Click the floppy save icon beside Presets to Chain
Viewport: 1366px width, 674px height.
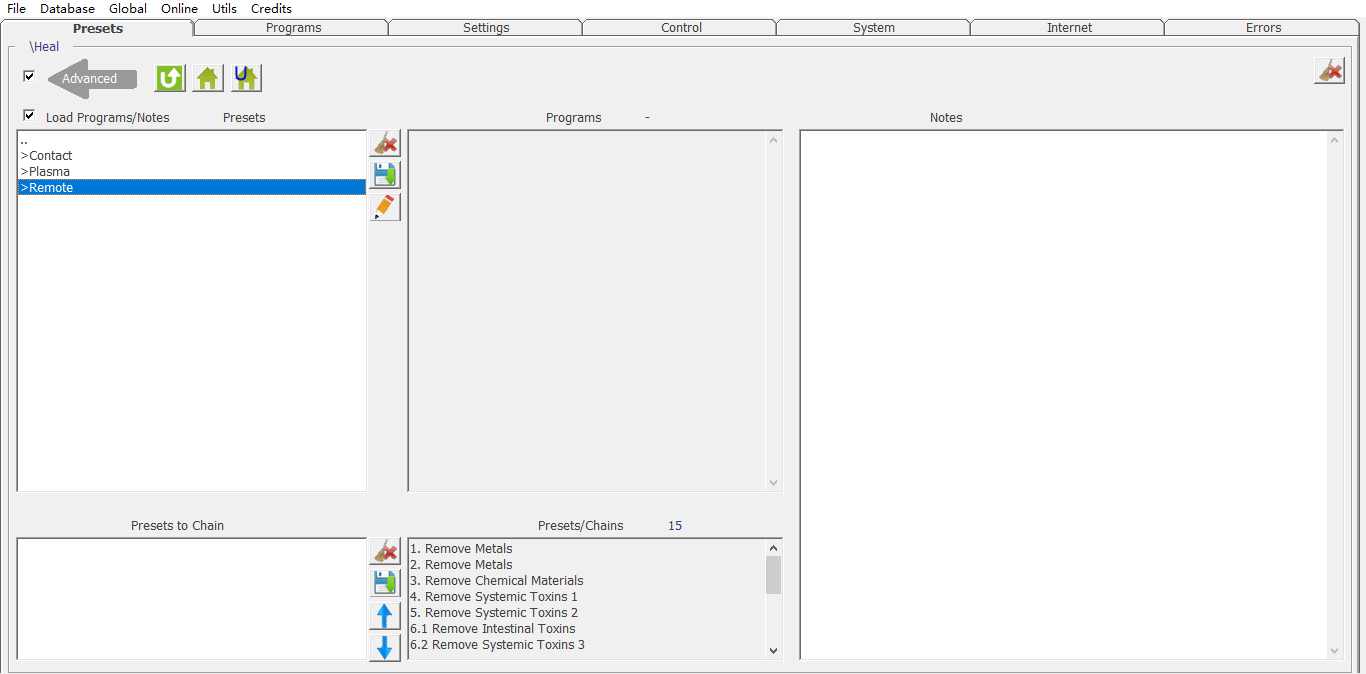click(x=385, y=583)
